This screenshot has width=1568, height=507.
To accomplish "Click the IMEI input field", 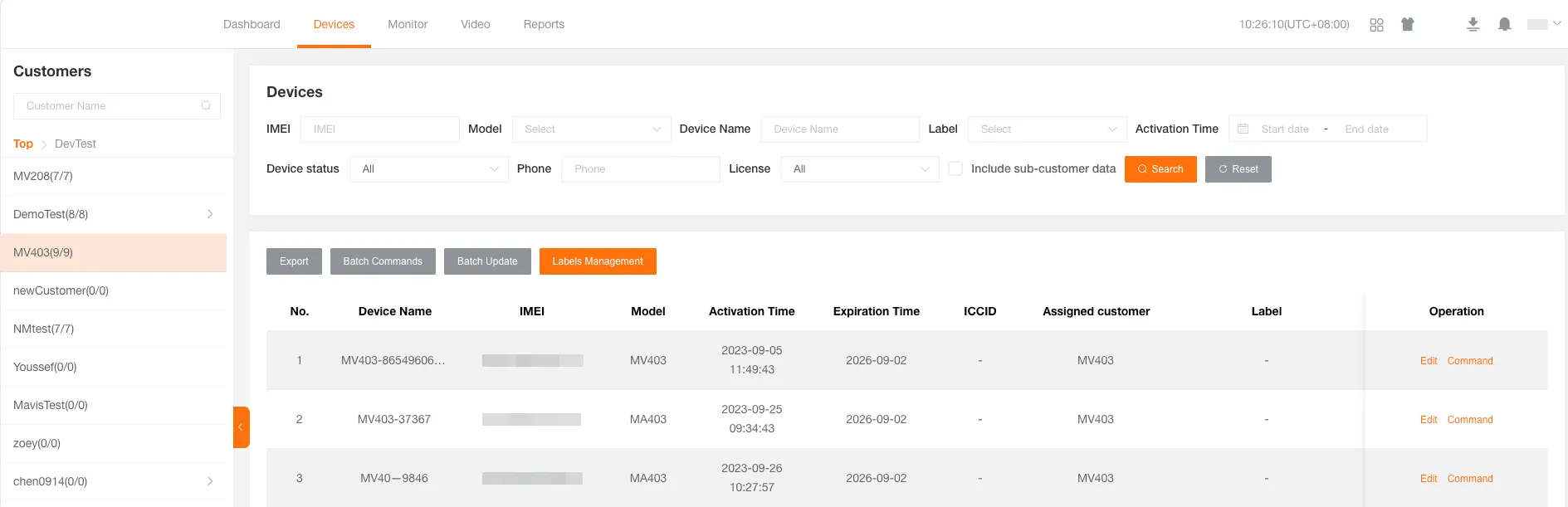I will pos(379,129).
